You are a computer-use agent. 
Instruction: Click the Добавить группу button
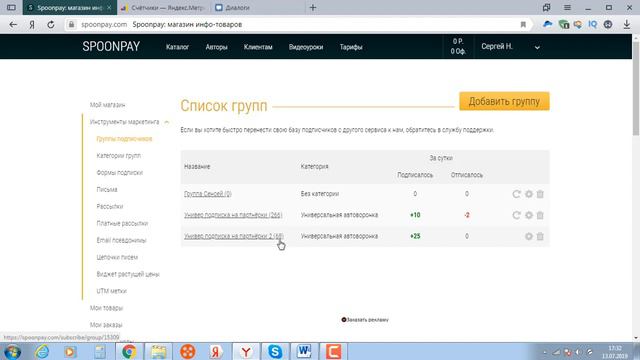[504, 101]
